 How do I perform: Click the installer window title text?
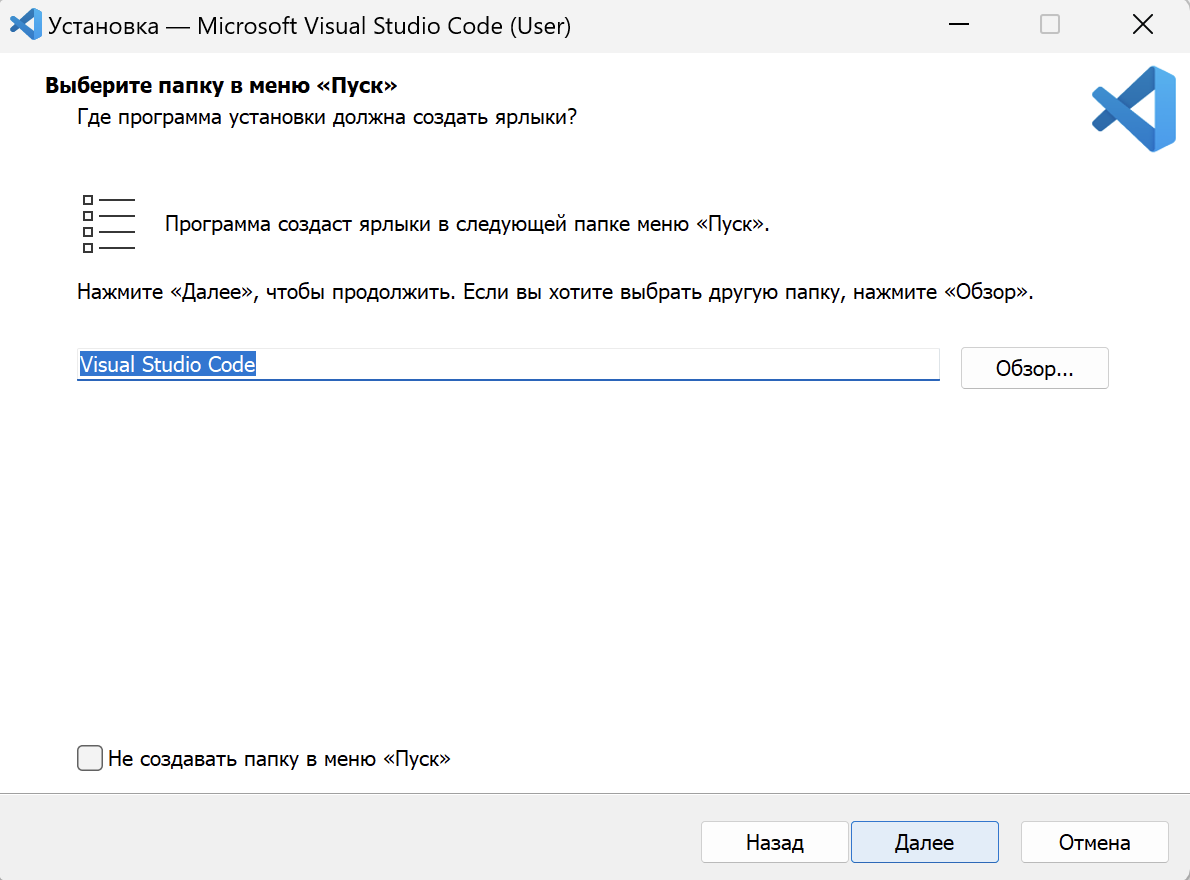(x=310, y=26)
